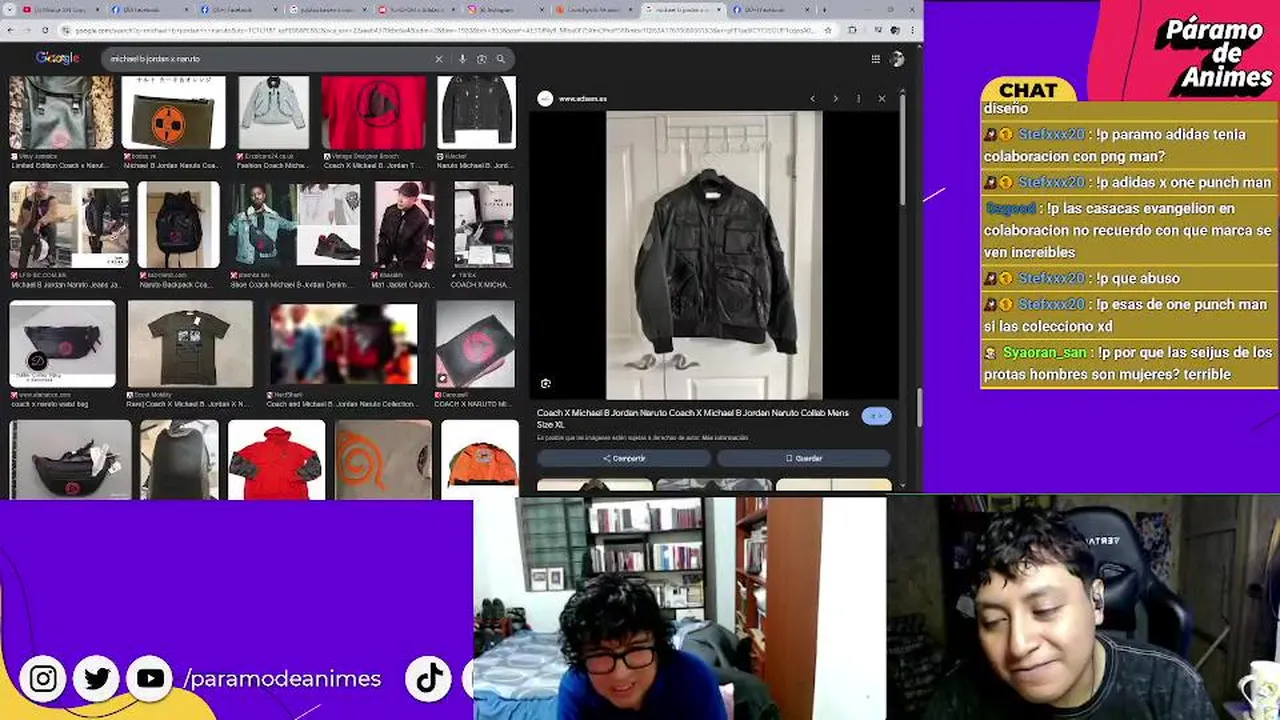Click the CHAT header label

(1028, 90)
